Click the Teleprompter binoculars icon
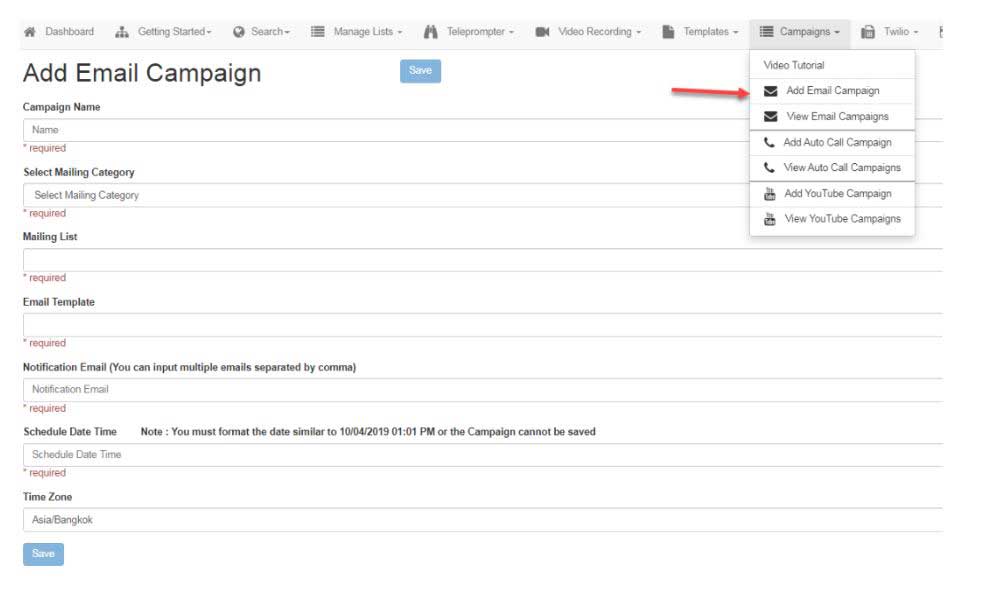This screenshot has height=593, width=987. click(x=431, y=32)
